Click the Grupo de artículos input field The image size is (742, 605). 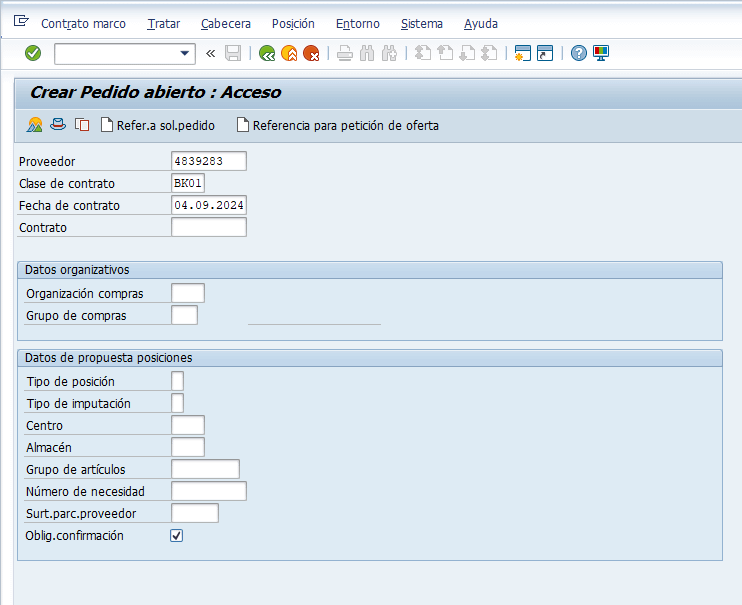205,470
